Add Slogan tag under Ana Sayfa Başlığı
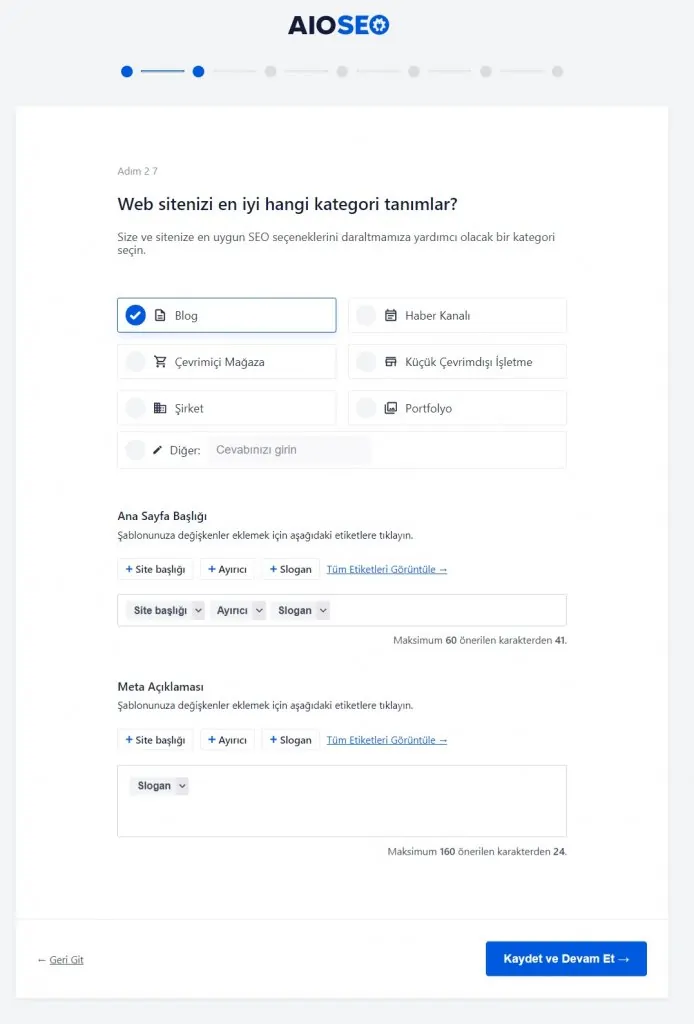Screen dimensions: 694x1024 291,569
